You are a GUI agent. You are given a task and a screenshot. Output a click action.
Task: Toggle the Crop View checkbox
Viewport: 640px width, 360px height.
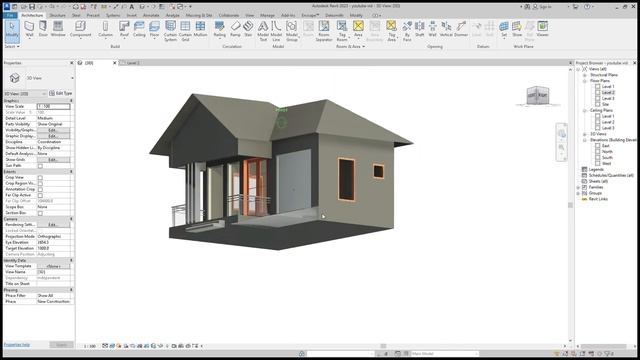40,178
